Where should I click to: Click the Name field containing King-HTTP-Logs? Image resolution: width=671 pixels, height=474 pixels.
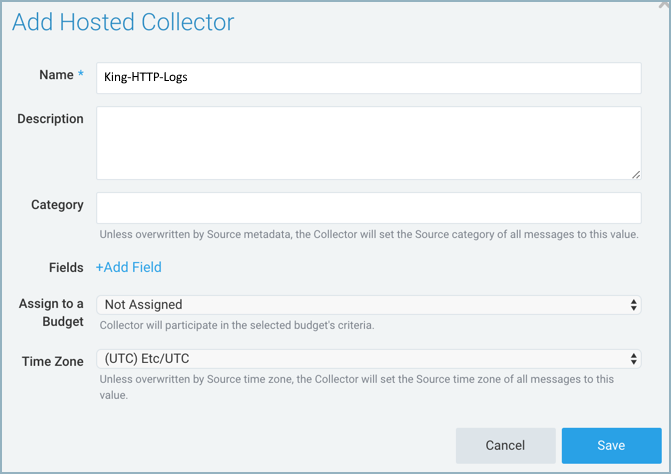coord(368,78)
